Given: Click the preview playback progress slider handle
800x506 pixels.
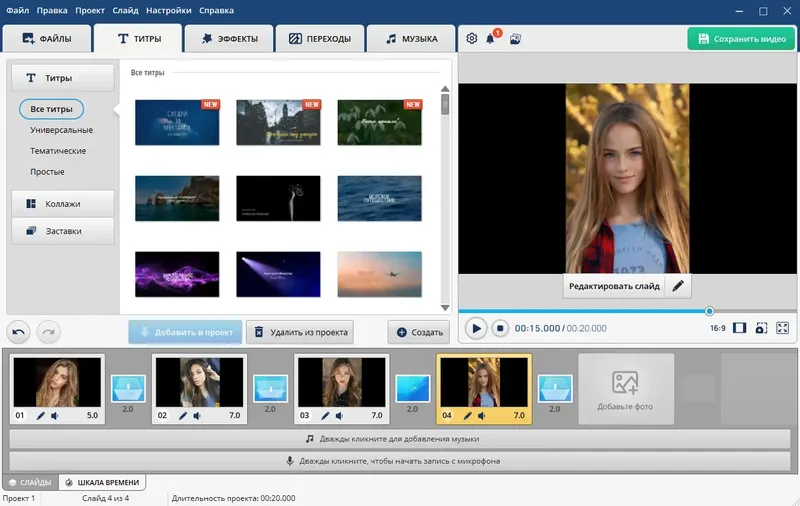Looking at the screenshot, I should [709, 311].
